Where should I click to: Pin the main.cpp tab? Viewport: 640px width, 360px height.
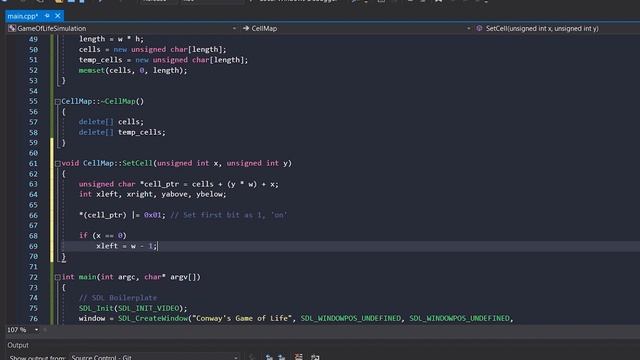point(47,16)
